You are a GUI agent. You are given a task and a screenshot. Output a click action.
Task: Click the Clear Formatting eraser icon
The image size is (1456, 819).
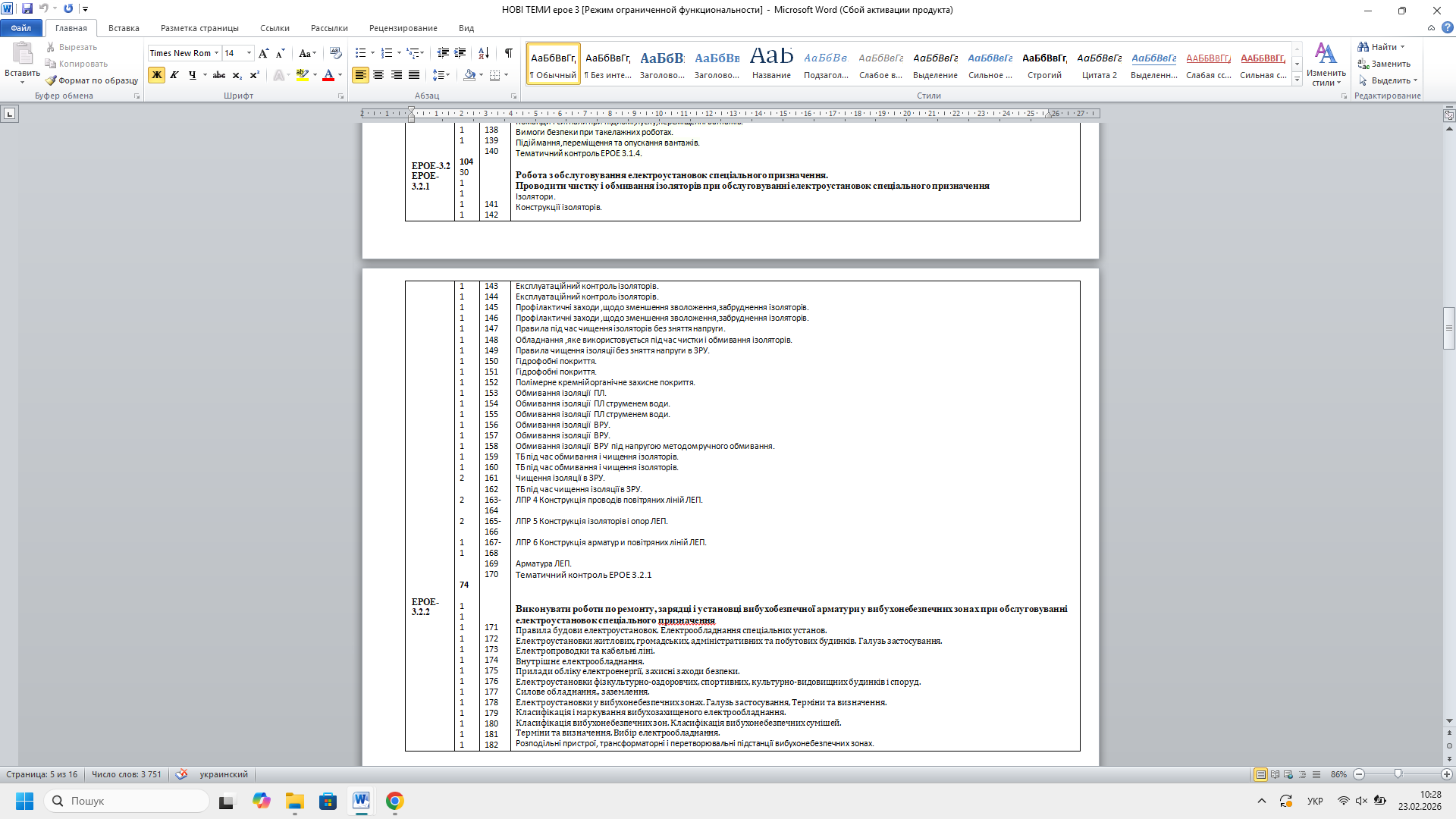pyautogui.click(x=336, y=53)
